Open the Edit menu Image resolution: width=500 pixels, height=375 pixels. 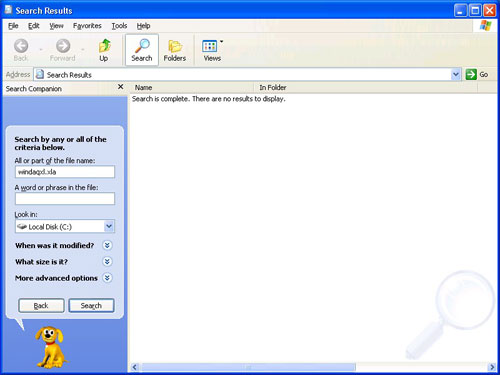(x=33, y=26)
